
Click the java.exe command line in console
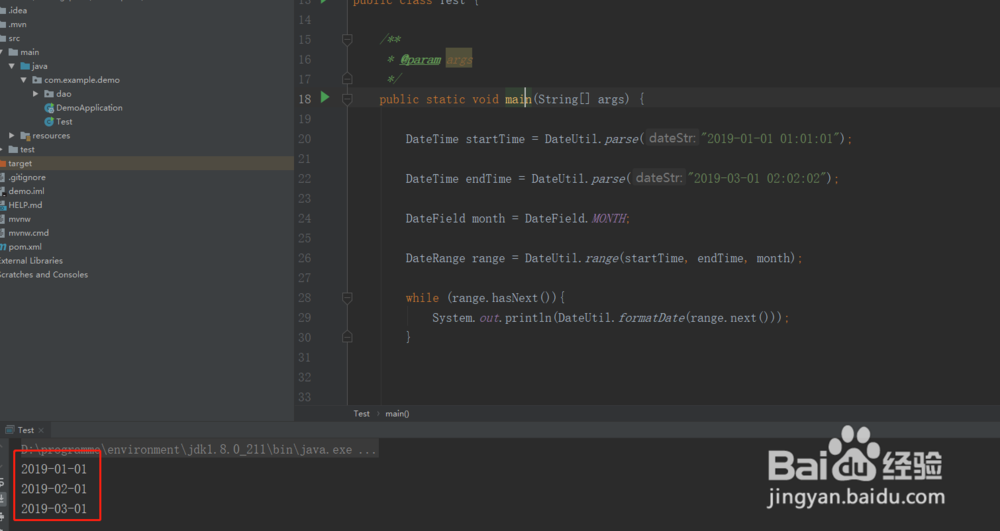[198, 449]
